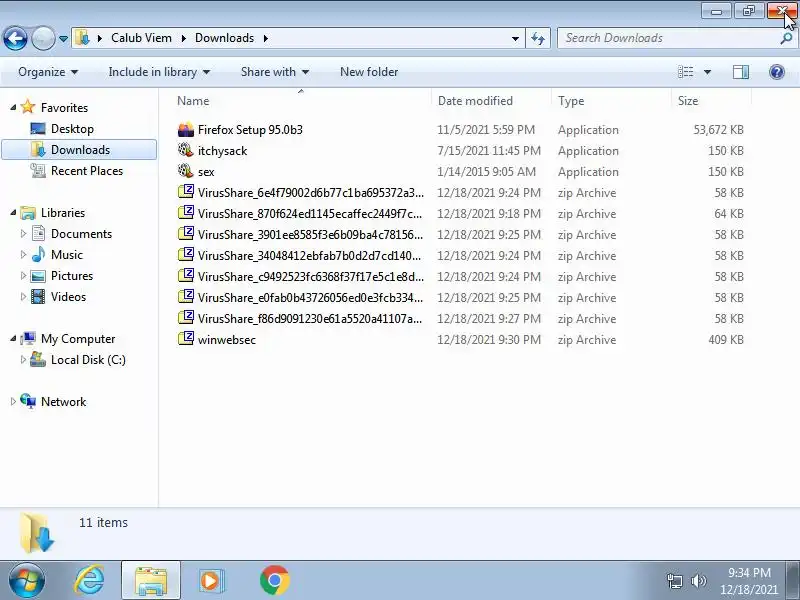The width and height of the screenshot is (800, 600).
Task: Launch Internet Explorer from the taskbar
Action: 89,581
